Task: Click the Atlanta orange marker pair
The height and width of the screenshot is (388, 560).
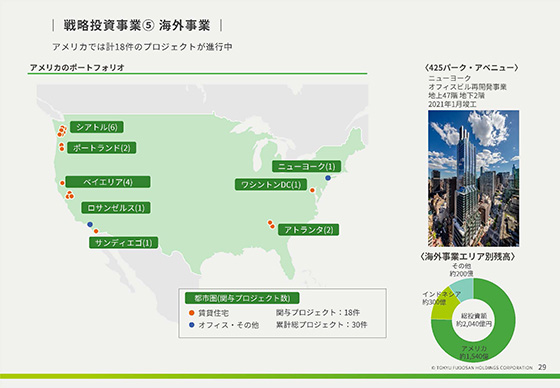Action: click(x=271, y=225)
